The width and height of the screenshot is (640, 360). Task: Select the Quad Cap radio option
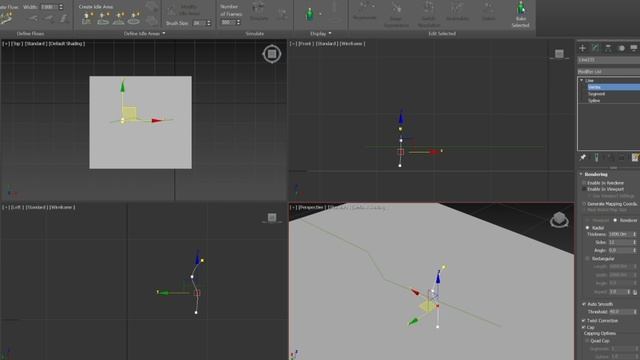coord(587,340)
